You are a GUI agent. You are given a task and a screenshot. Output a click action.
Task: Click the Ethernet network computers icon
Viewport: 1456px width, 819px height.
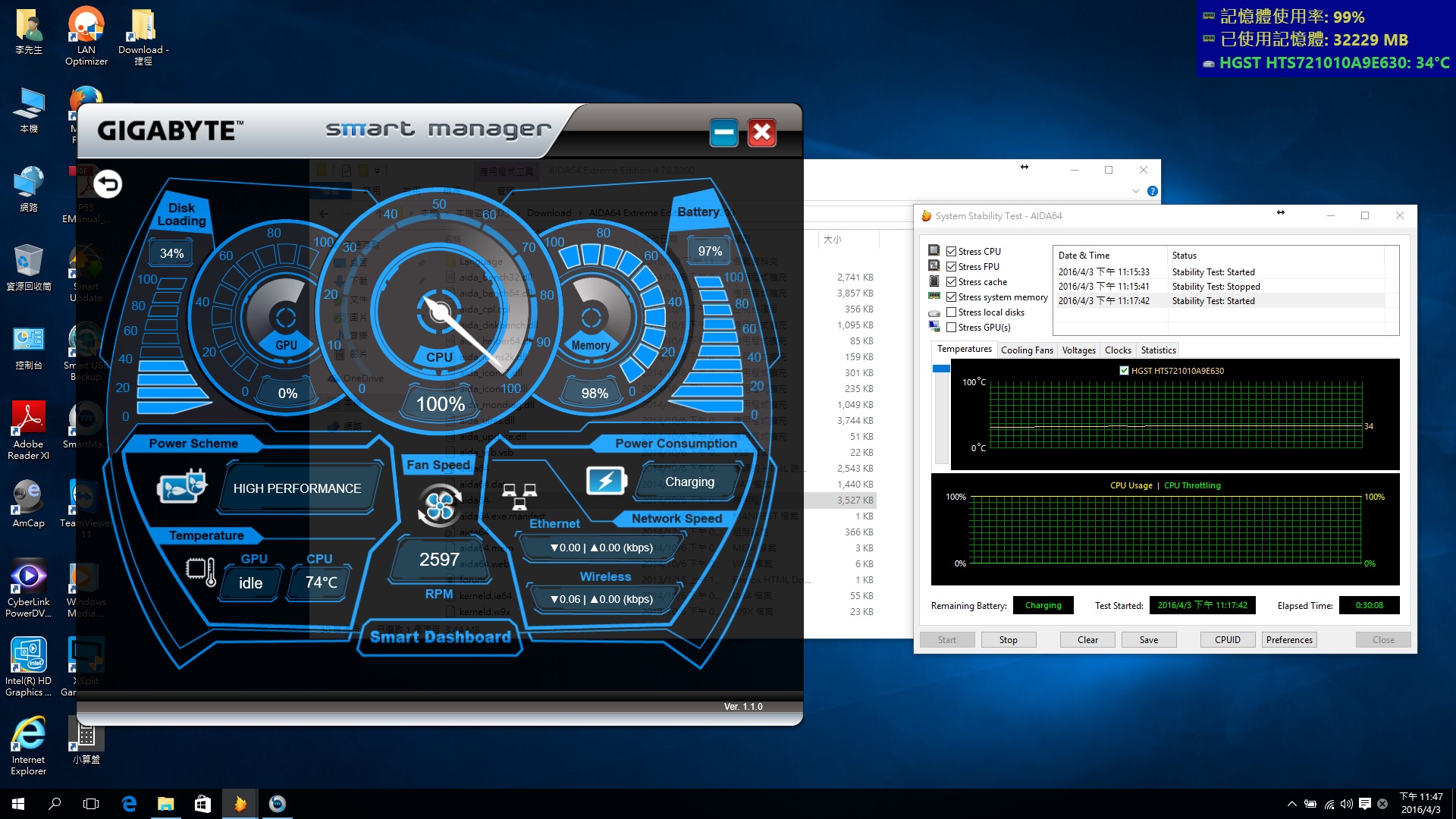[x=519, y=496]
